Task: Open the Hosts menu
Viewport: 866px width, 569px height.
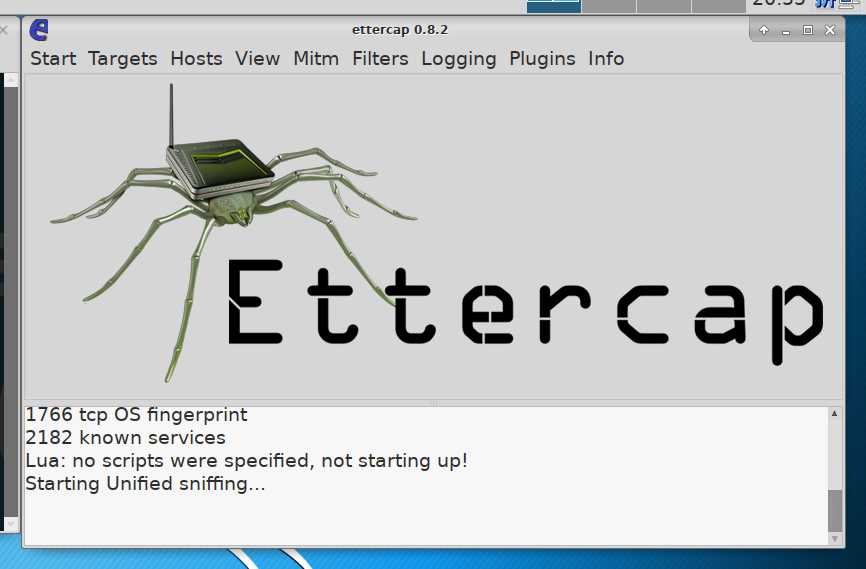Action: pos(196,59)
